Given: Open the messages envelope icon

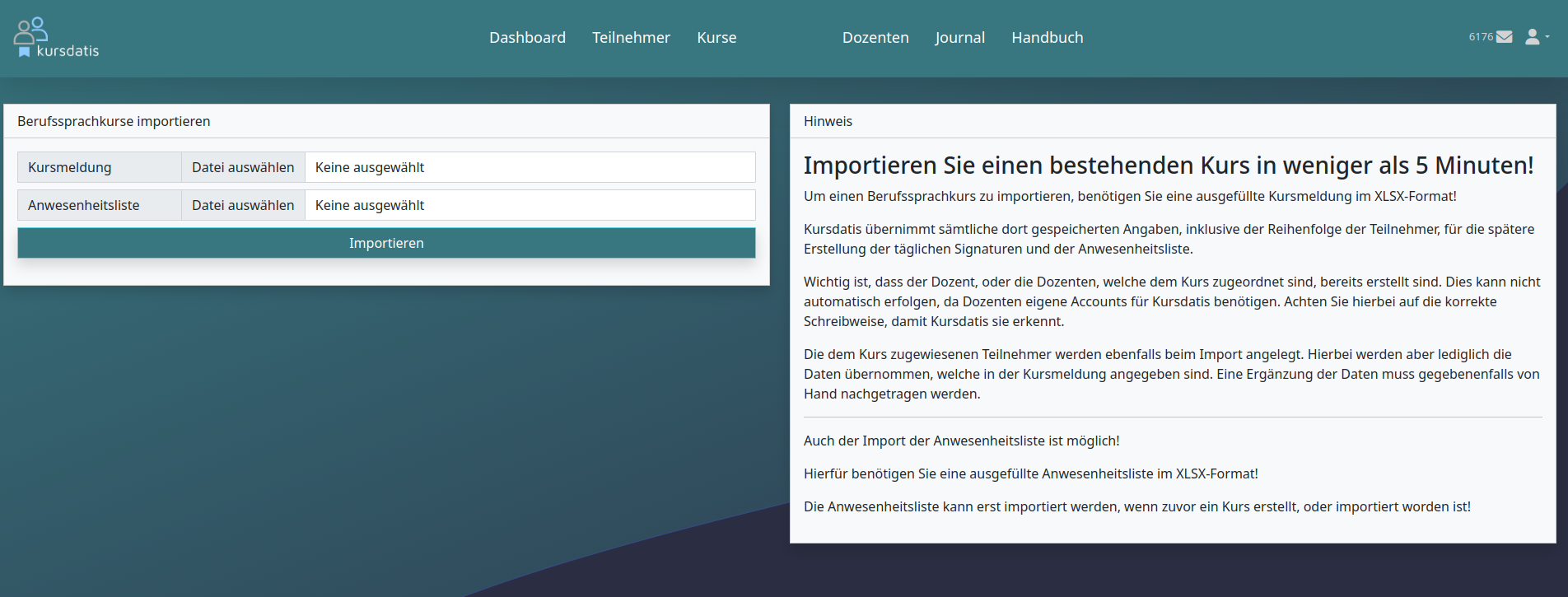Looking at the screenshot, I should [x=1504, y=37].
